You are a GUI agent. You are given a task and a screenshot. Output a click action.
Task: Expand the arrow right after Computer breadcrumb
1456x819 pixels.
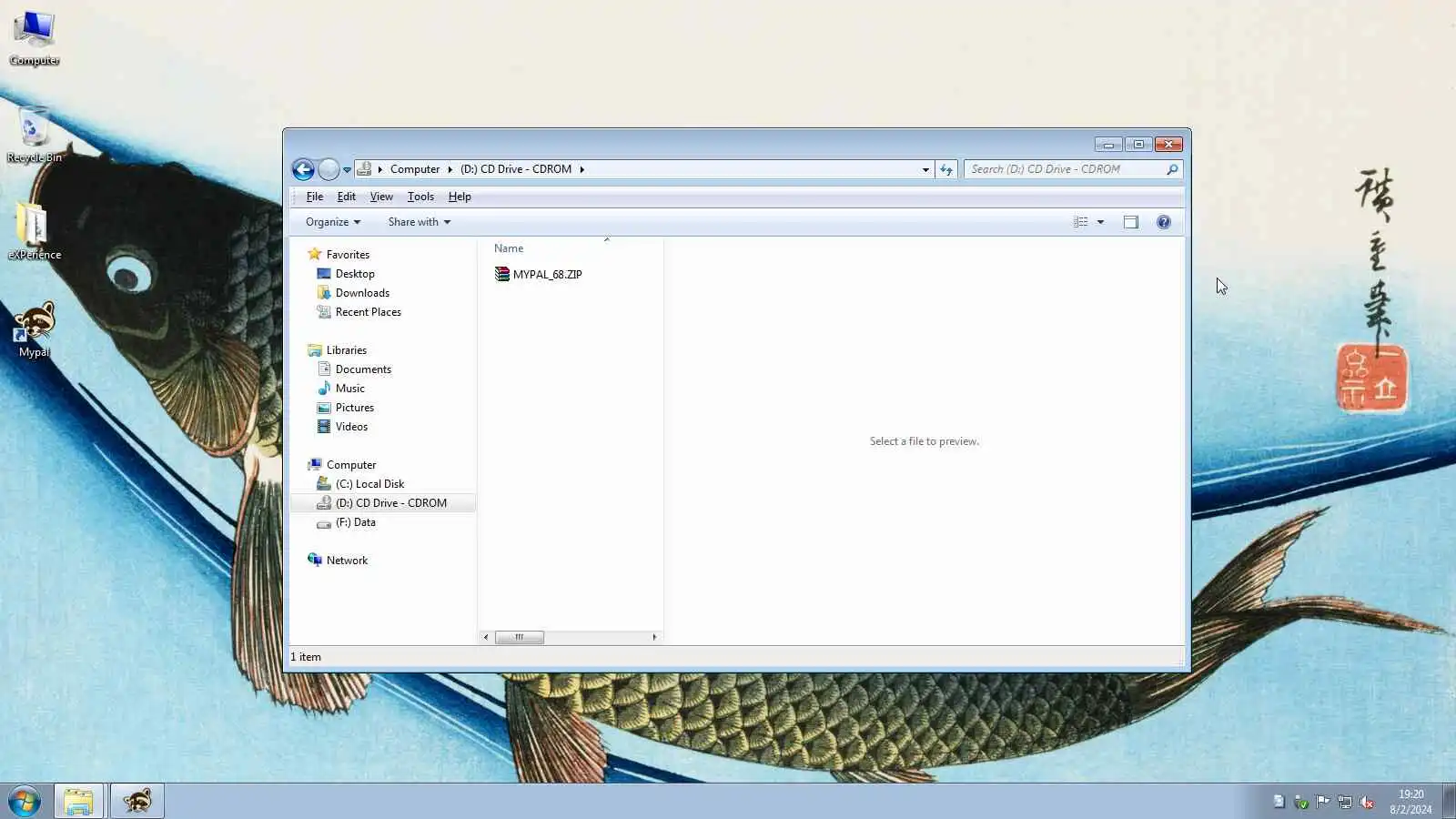pos(450,169)
